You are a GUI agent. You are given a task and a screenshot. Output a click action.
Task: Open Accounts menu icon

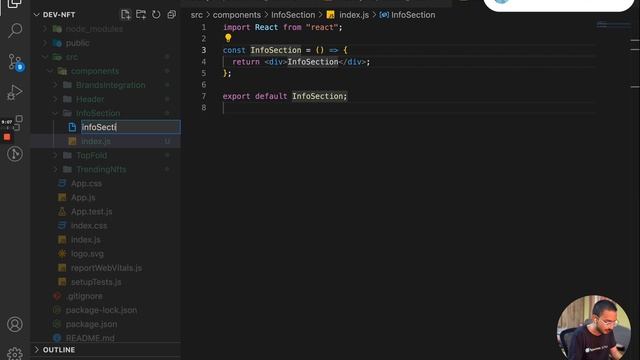15,324
